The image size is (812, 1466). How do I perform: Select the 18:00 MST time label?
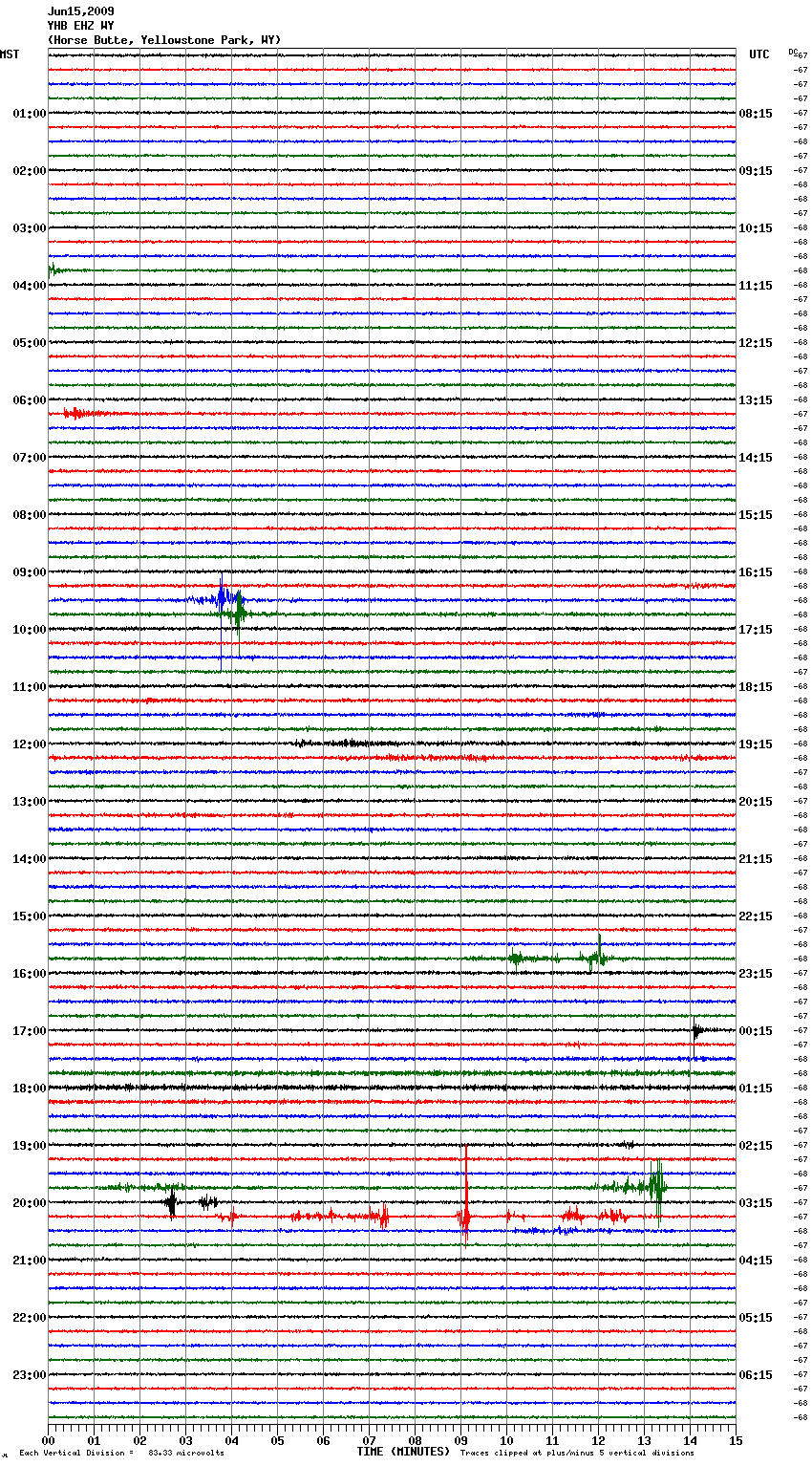30,1089
